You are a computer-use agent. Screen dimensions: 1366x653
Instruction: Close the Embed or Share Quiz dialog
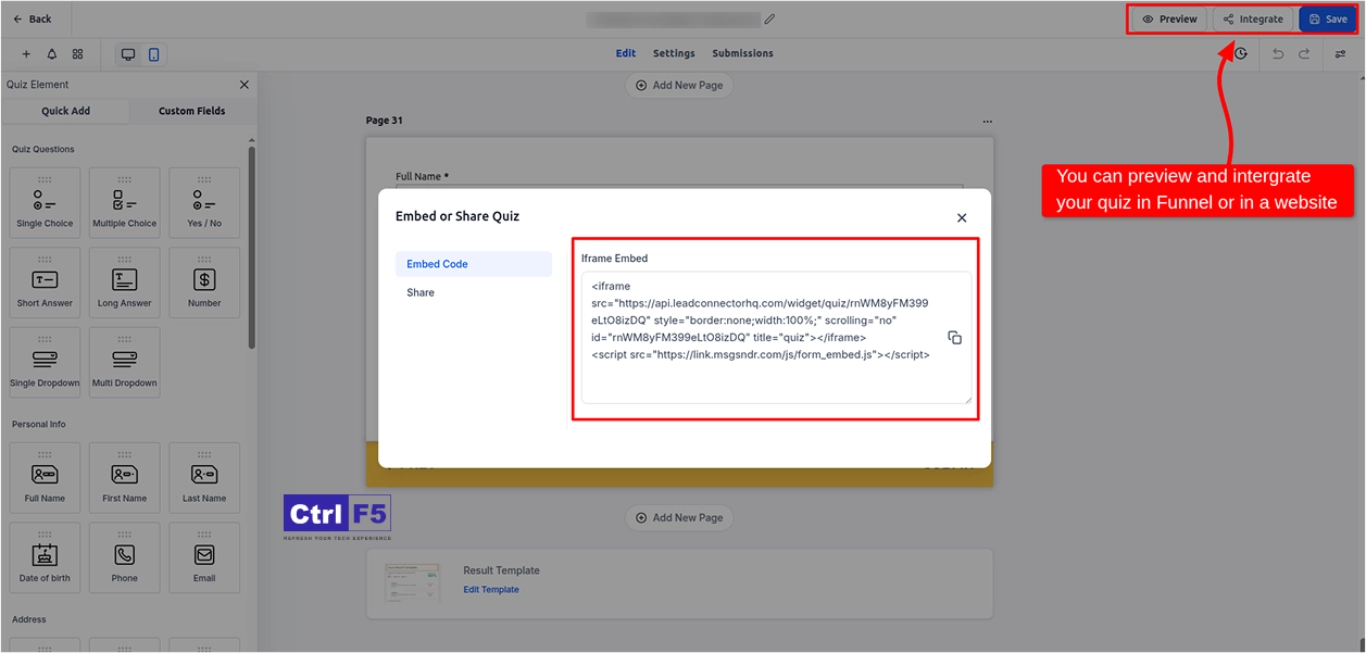(961, 218)
